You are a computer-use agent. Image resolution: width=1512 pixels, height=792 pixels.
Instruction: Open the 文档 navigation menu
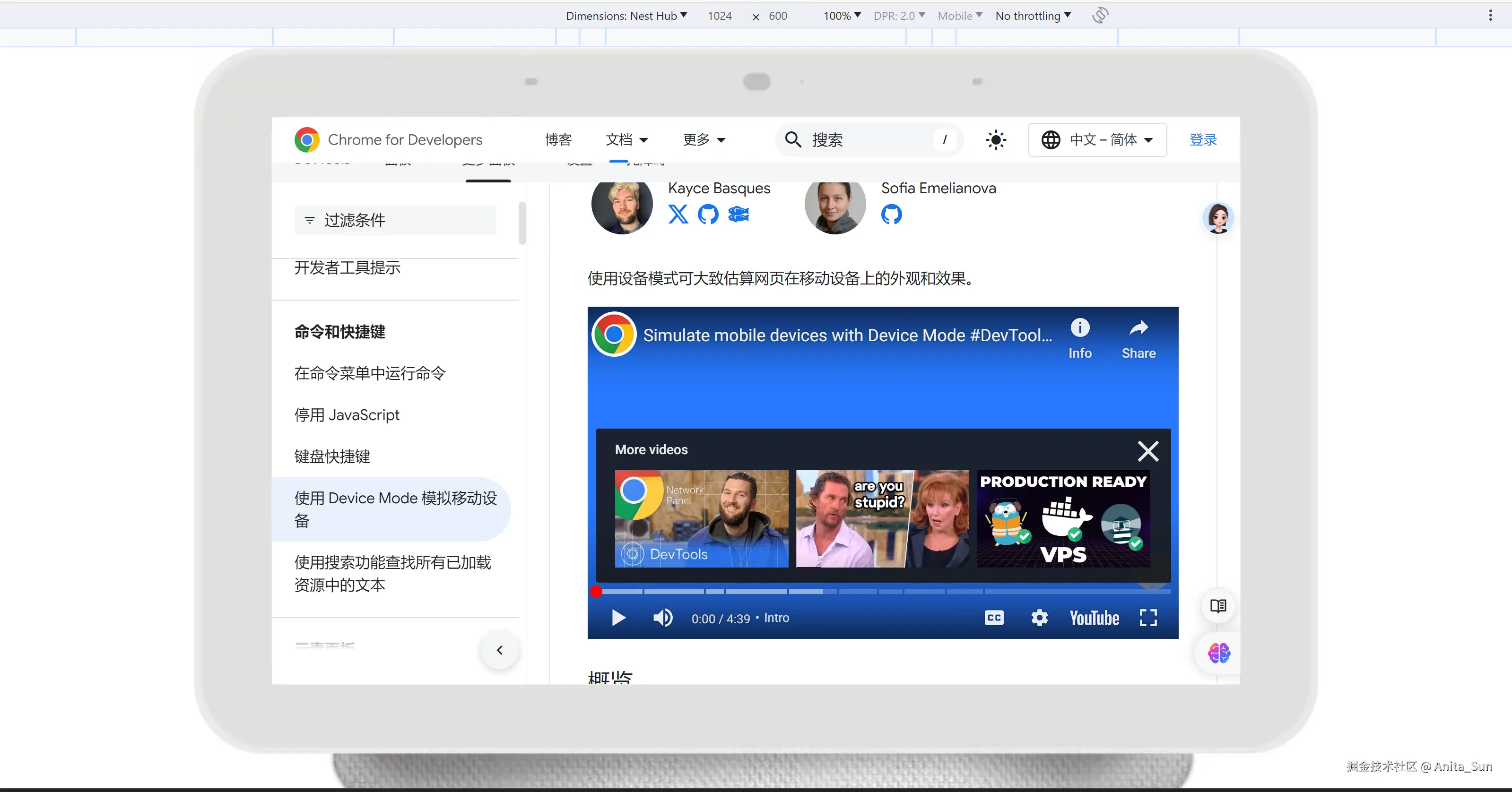626,140
